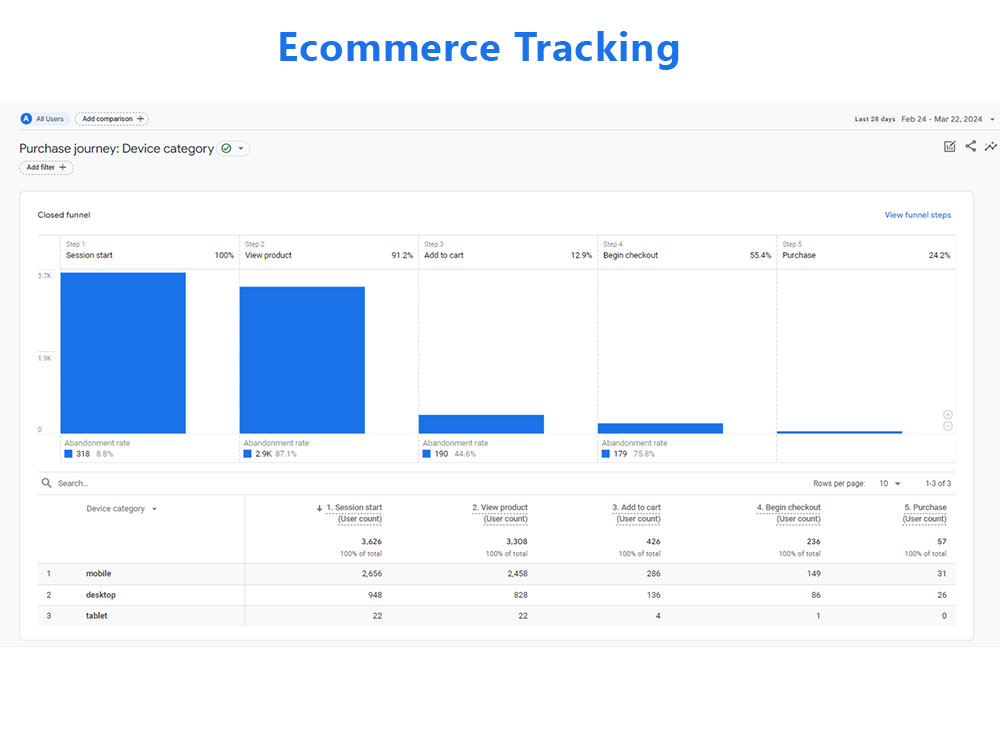Open the edit comparisons chart icon
1000x750 pixels.
[x=950, y=147]
